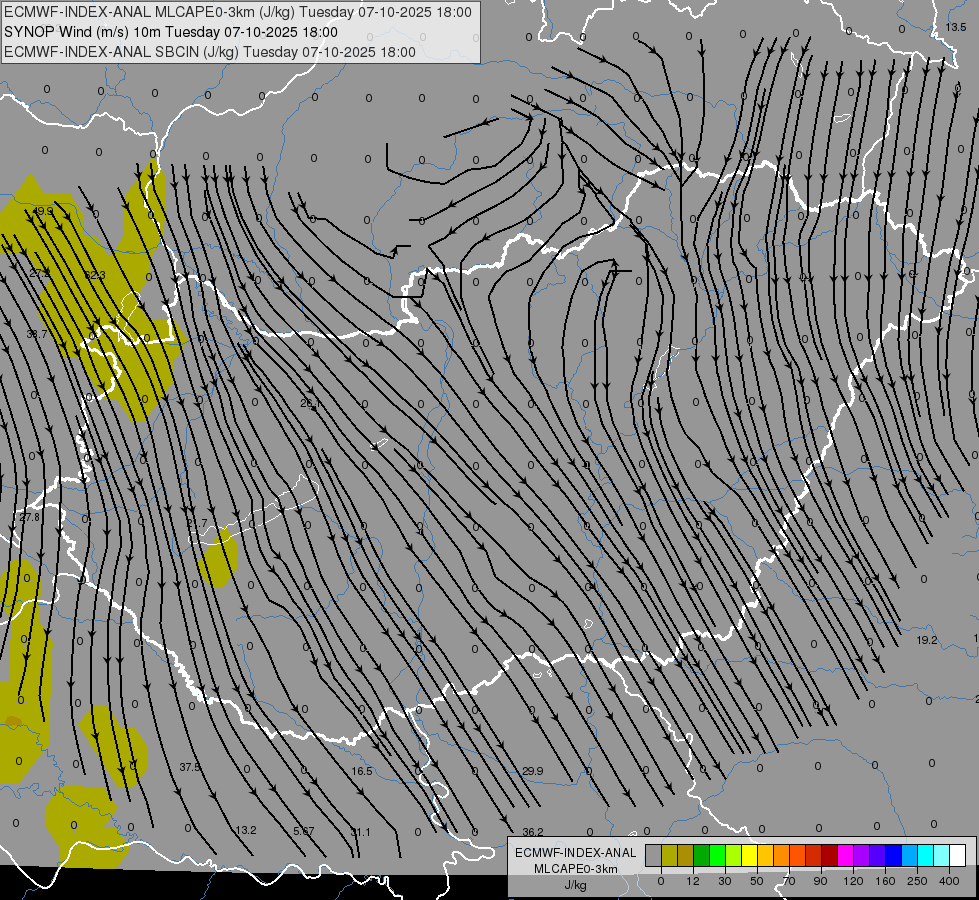Screen dimensions: 979x900
Task: Select the dark red legend swatch
Action: point(830,855)
